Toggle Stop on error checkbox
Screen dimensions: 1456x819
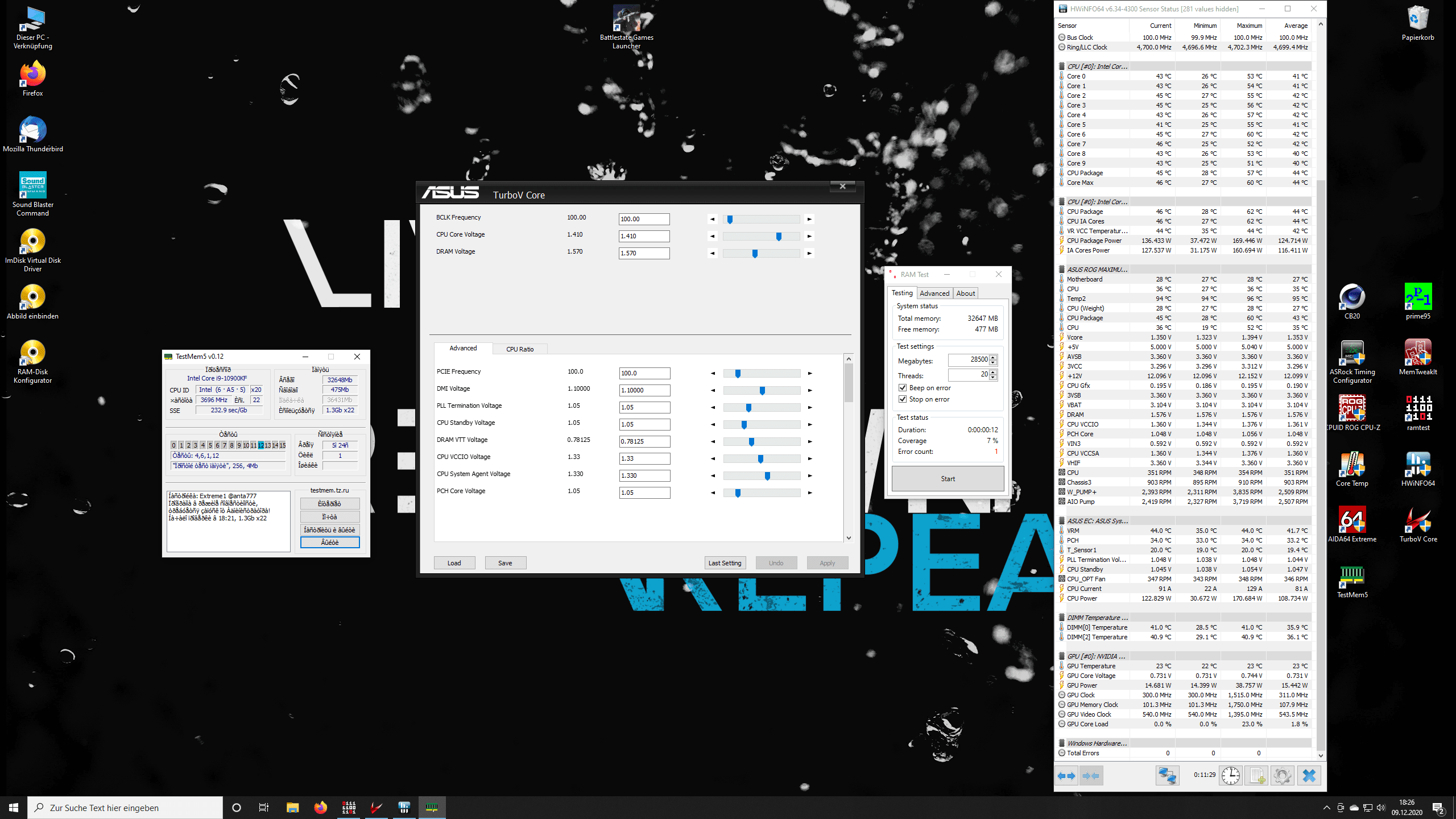click(903, 399)
